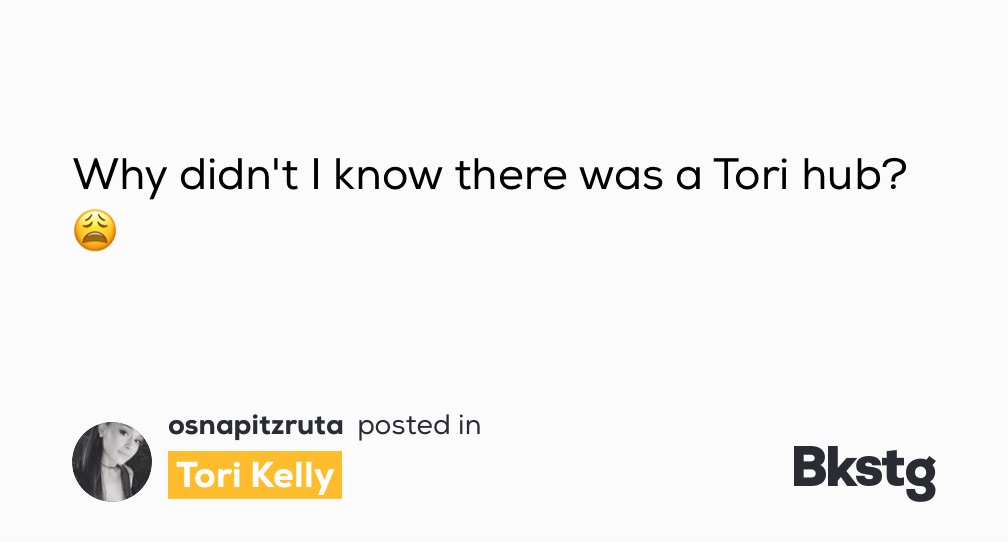This screenshot has width=1008, height=542.
Task: Open the Tori Kelly hub tag
Action: click(x=255, y=475)
